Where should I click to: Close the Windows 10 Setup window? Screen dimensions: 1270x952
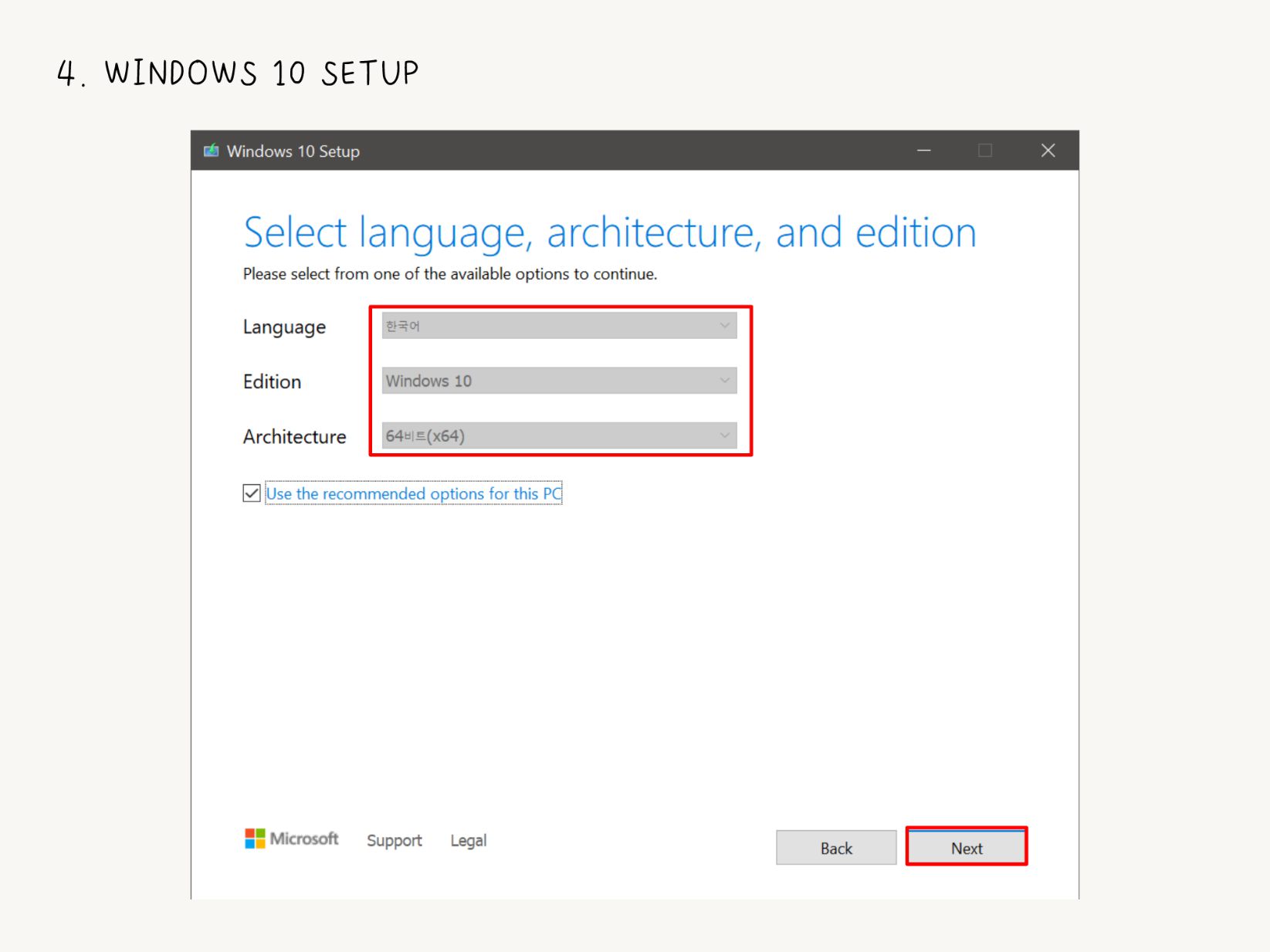(1048, 151)
